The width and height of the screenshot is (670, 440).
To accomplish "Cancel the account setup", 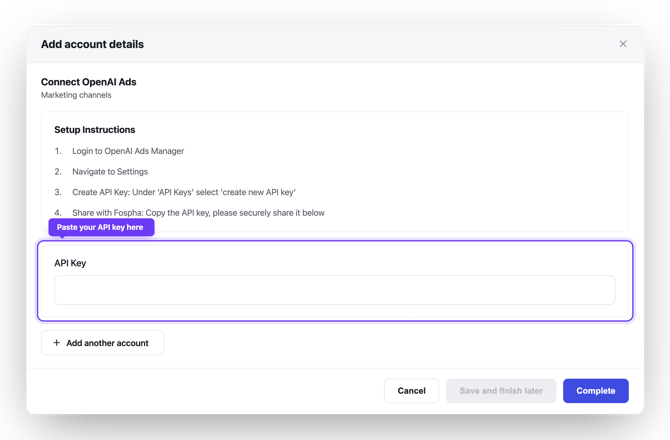I will click(x=411, y=390).
